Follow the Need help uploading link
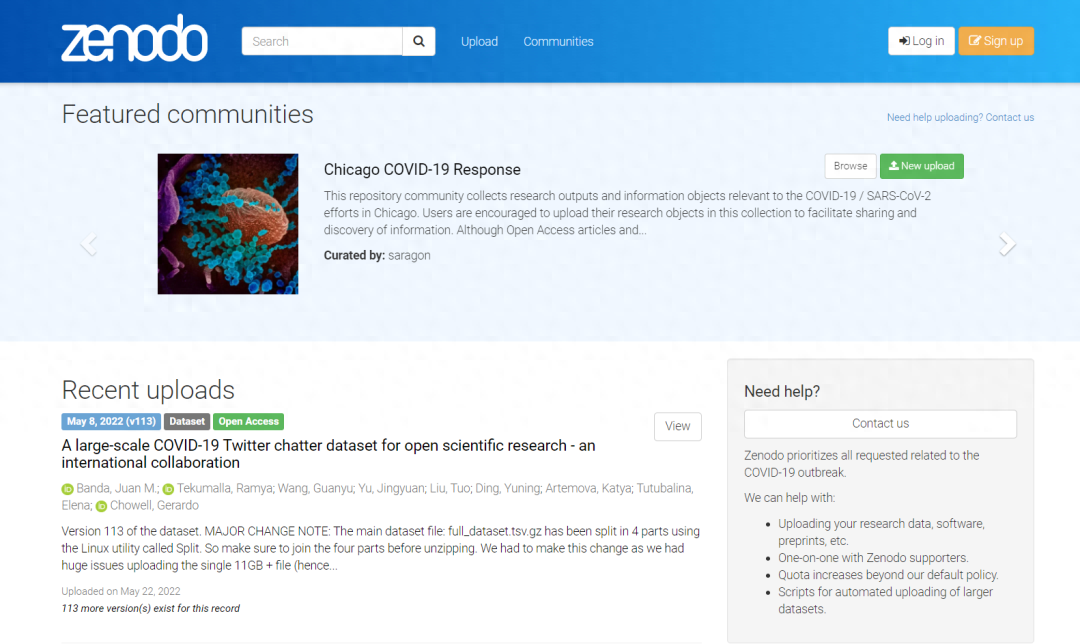Viewport: 1080px width, 644px height. [960, 117]
